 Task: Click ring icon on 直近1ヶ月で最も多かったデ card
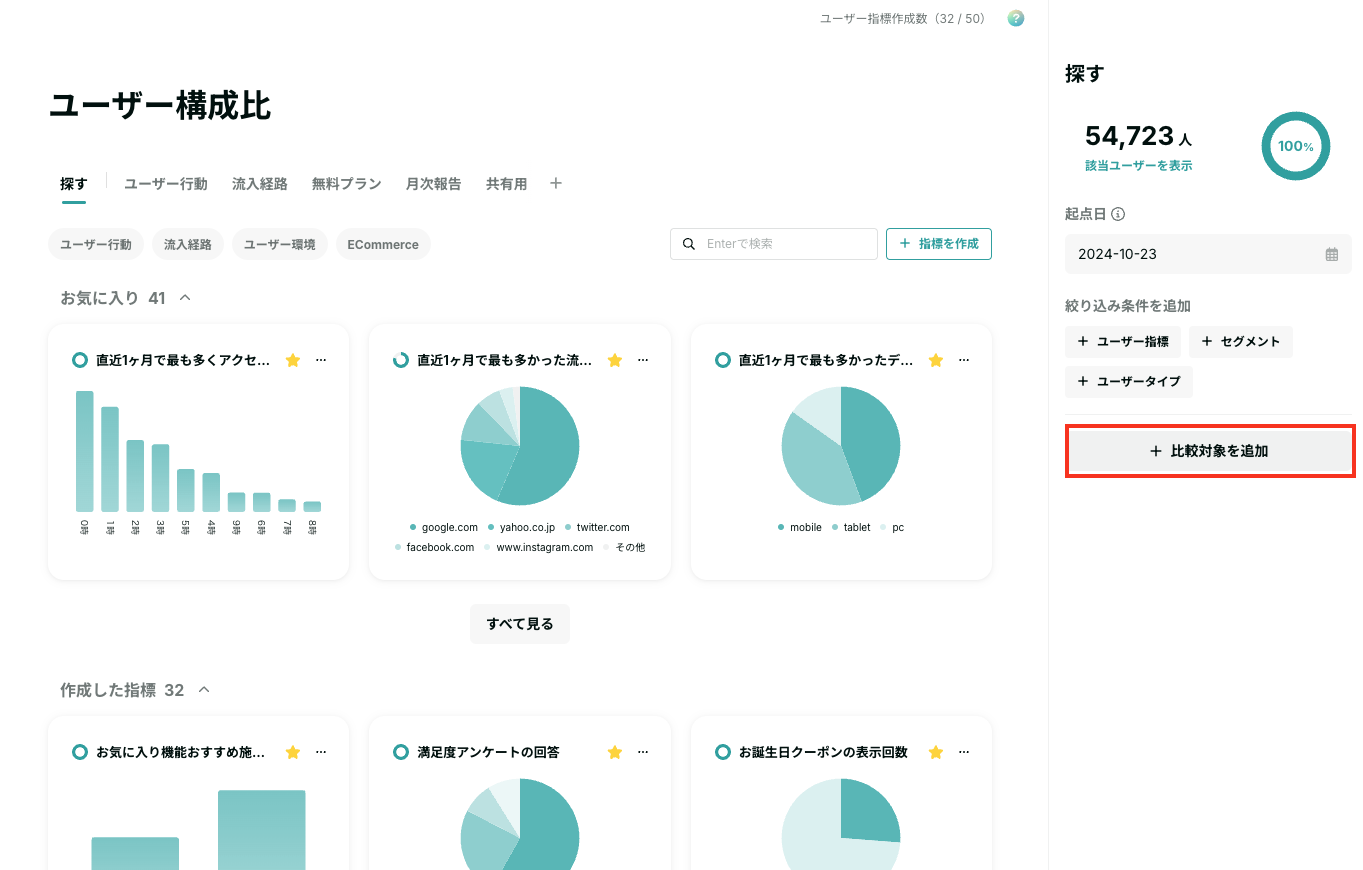click(x=723, y=360)
